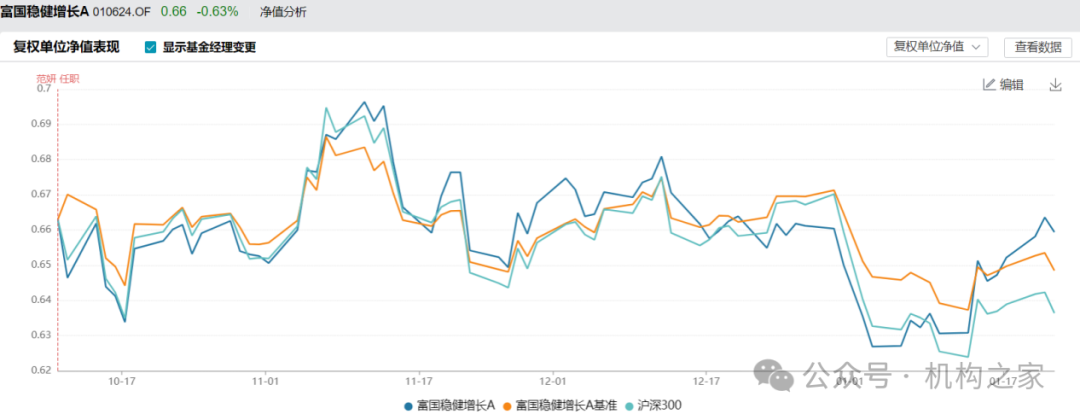Click the download chart icon
The width and height of the screenshot is (1080, 420).
[1055, 85]
